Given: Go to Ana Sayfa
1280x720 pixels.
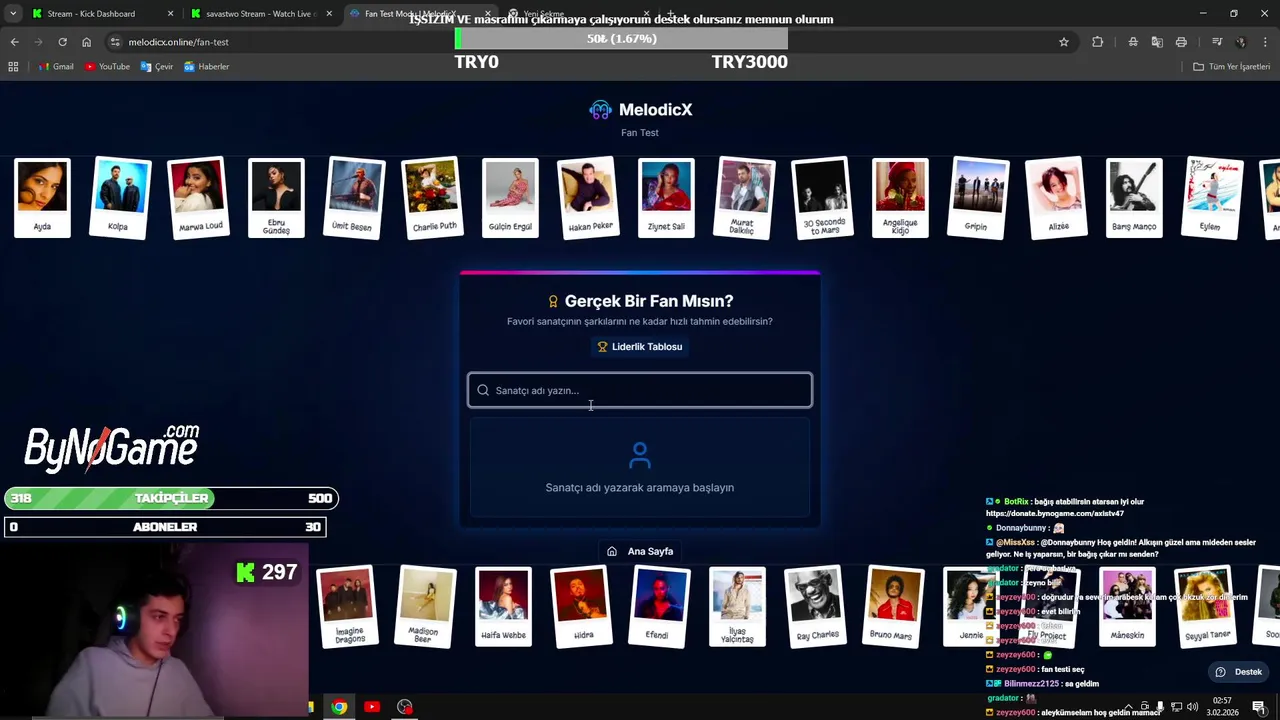Looking at the screenshot, I should click(640, 551).
